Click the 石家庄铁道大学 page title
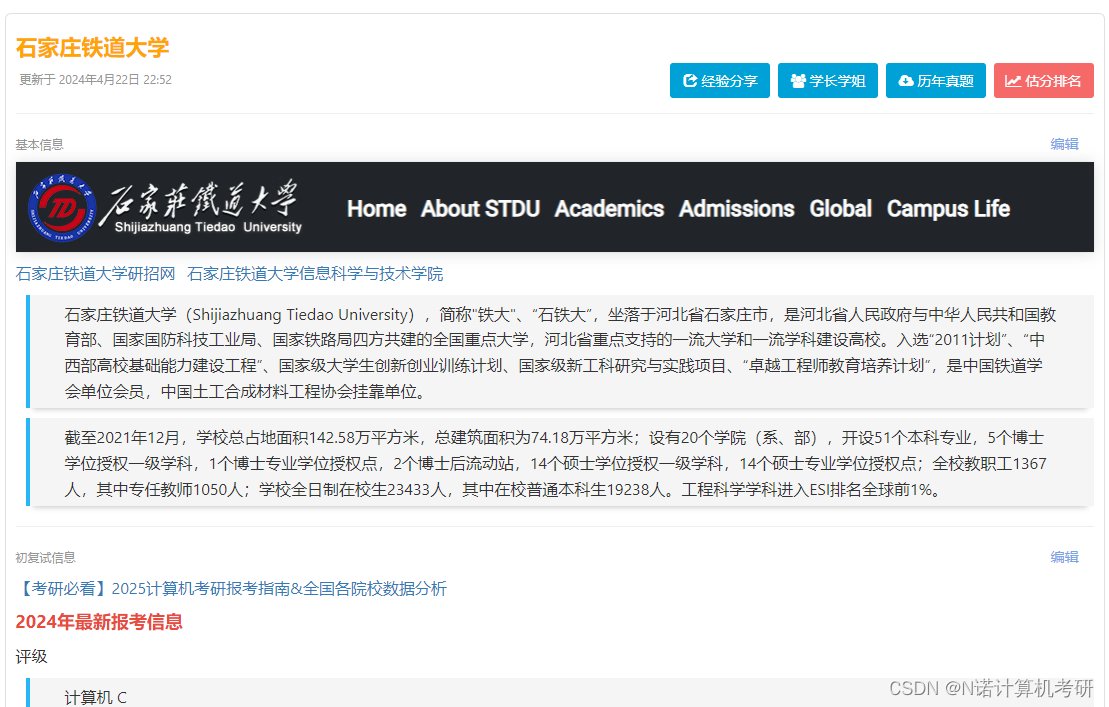This screenshot has width=1109, height=707. (92, 47)
